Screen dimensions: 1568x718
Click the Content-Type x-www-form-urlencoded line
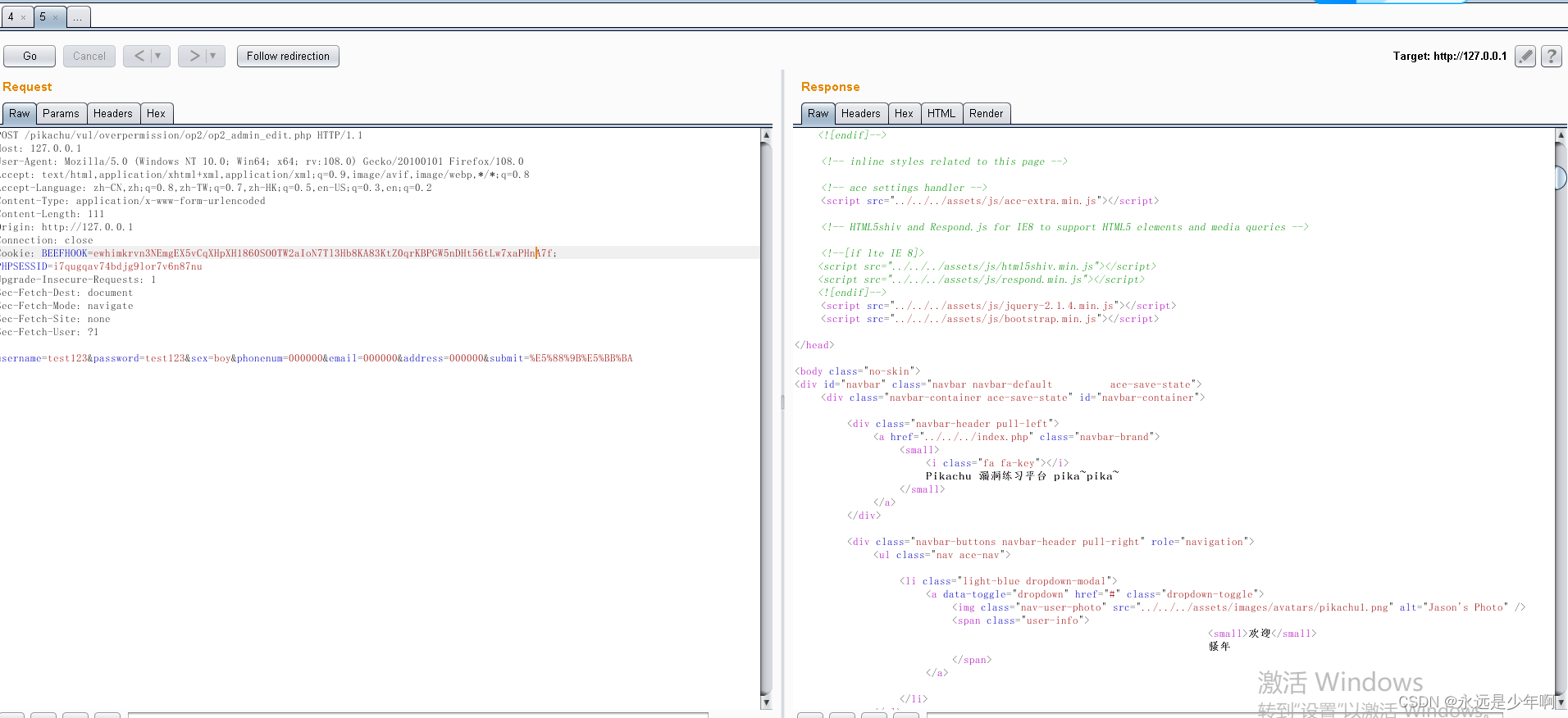point(133,201)
